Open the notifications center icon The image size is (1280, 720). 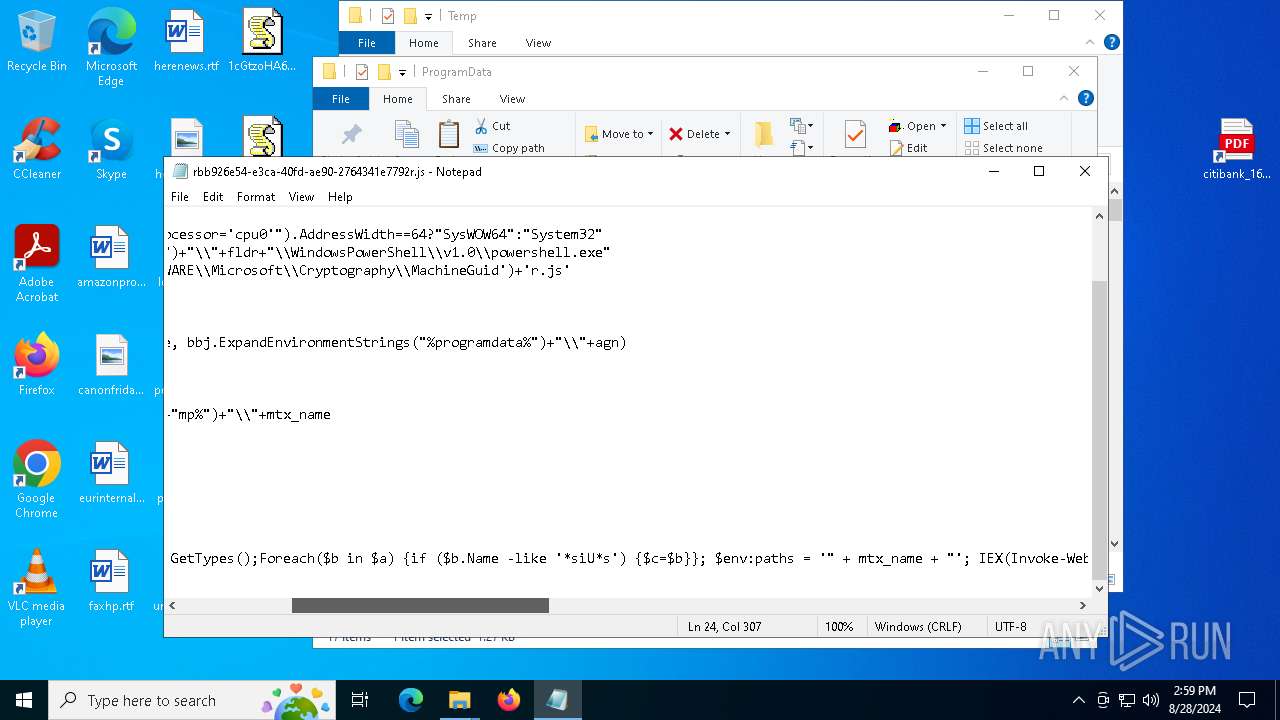(x=1247, y=700)
